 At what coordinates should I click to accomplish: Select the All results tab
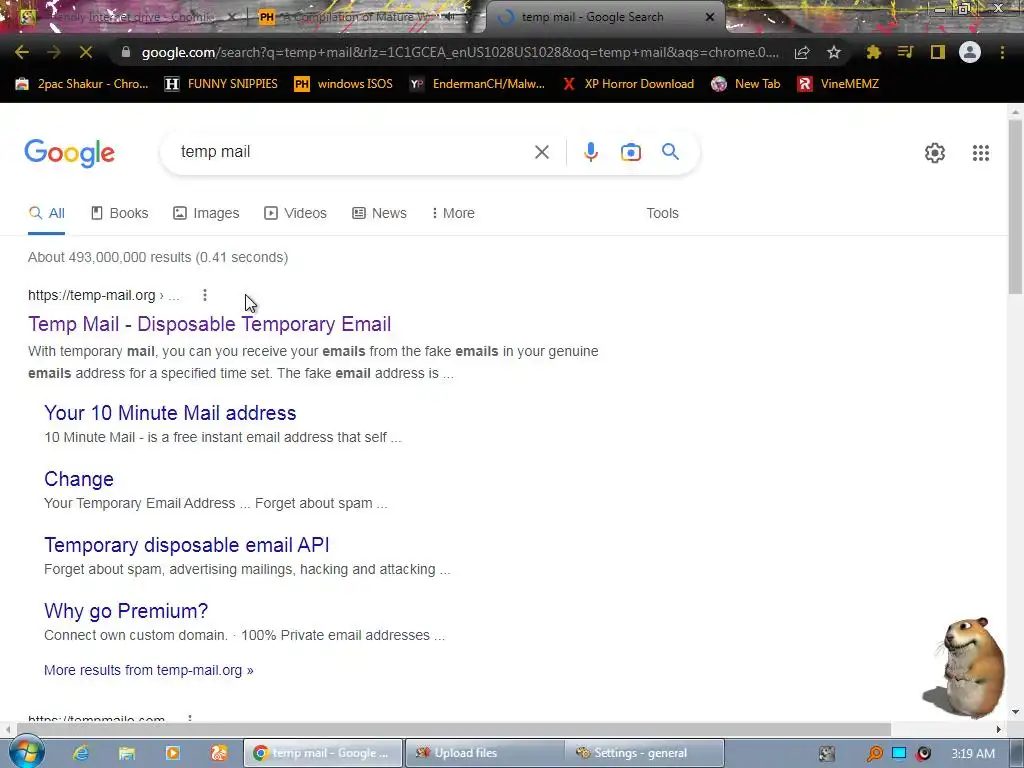(46, 213)
